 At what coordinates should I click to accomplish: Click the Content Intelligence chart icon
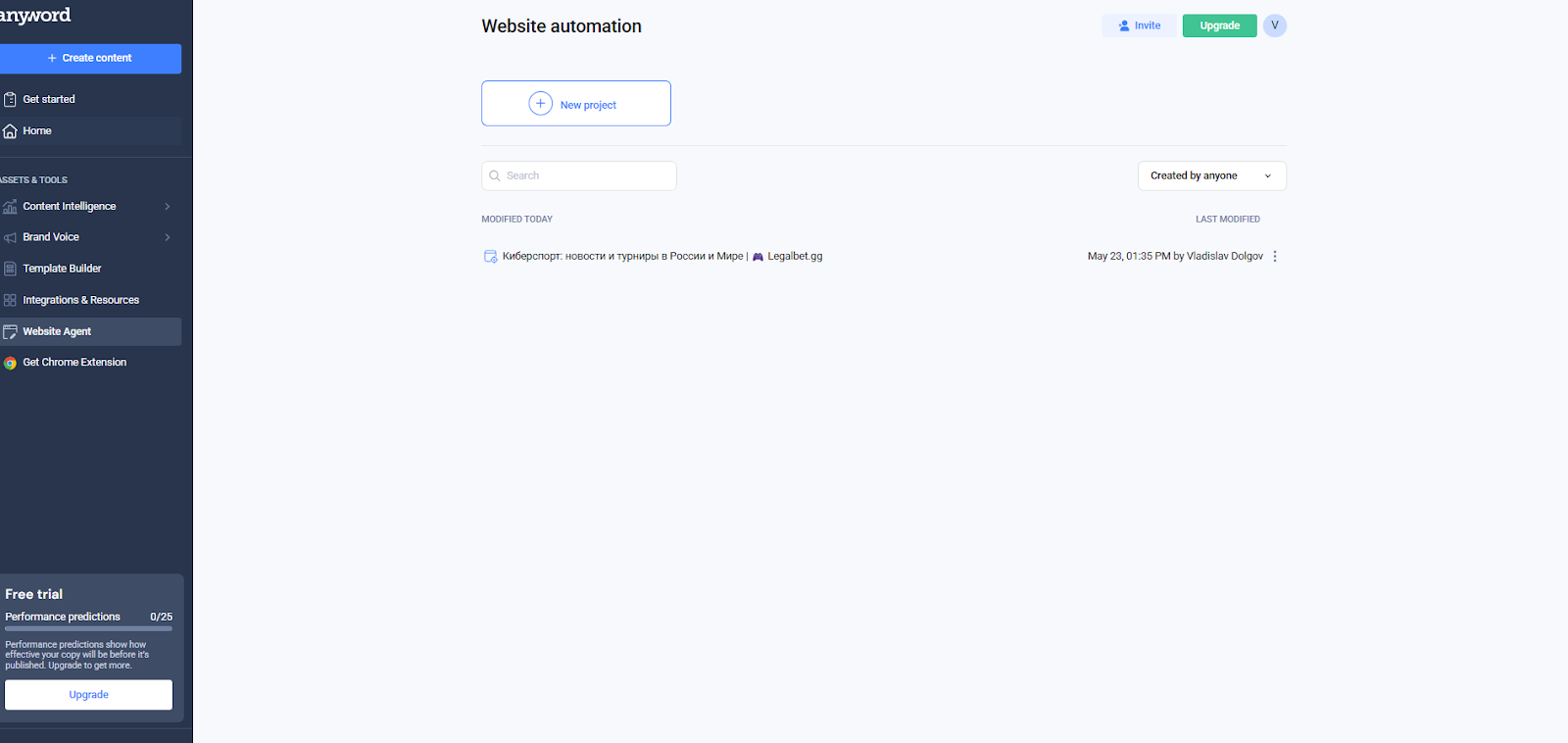click(x=10, y=207)
